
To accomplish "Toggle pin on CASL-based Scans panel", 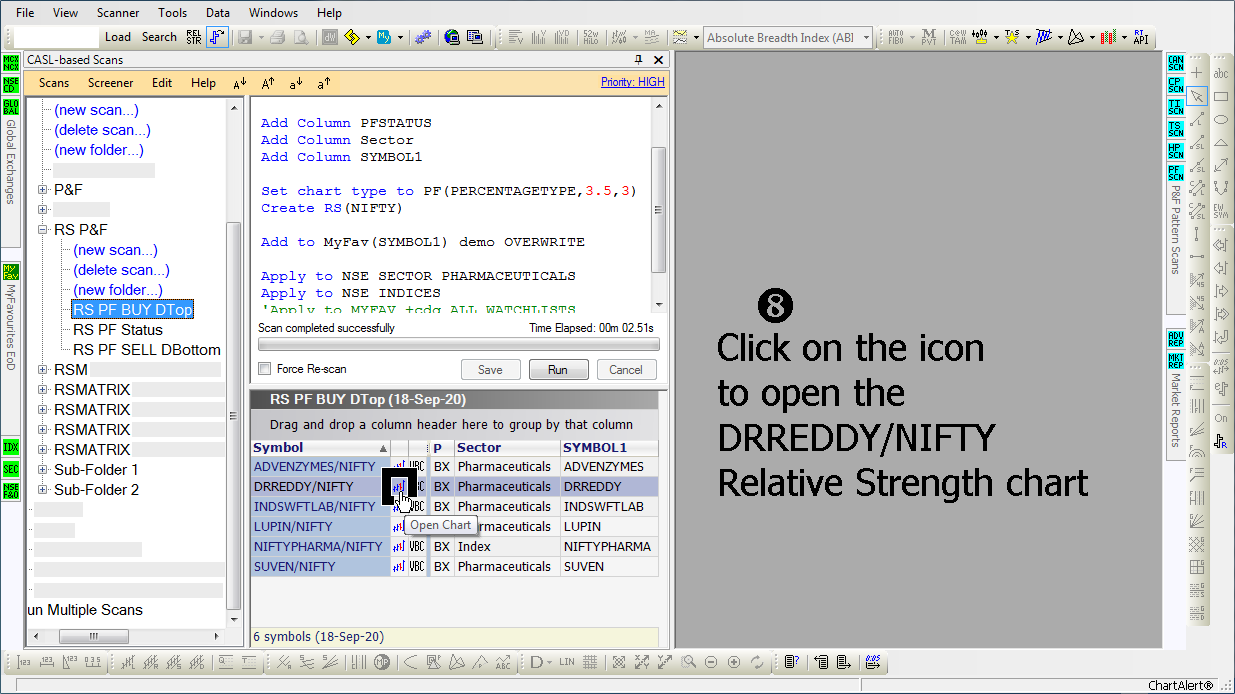I will [639, 60].
